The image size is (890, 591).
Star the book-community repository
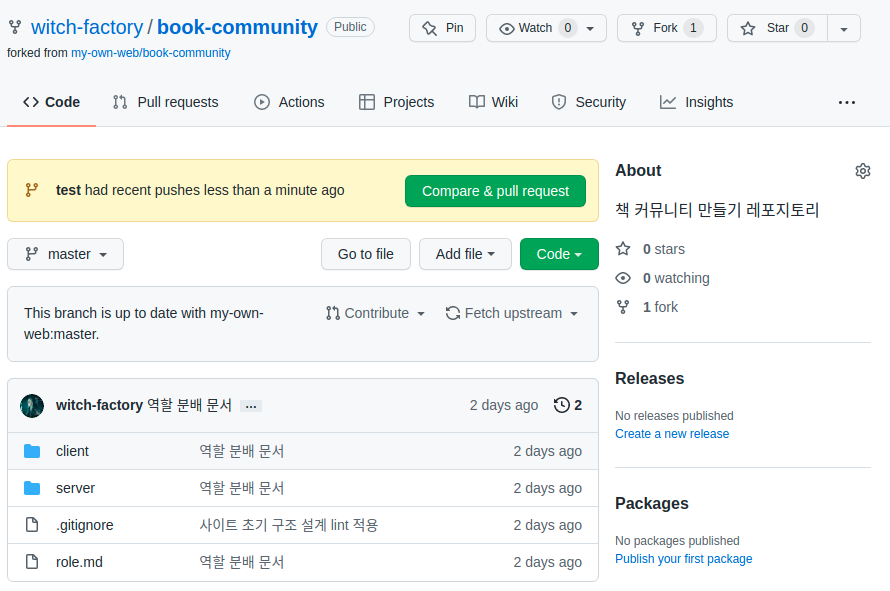[777, 28]
